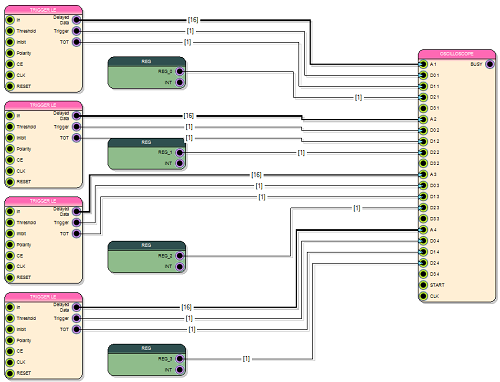Image resolution: width=500 pixels, height=382 pixels.
Task: Click the REG_0 output port
Action: coord(180,71)
